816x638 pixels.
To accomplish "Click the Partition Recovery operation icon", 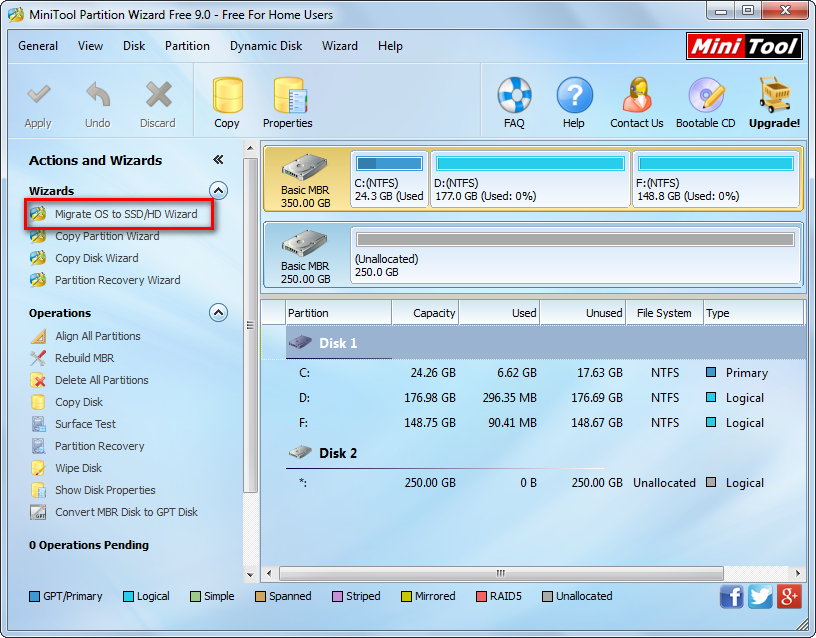I will point(38,446).
